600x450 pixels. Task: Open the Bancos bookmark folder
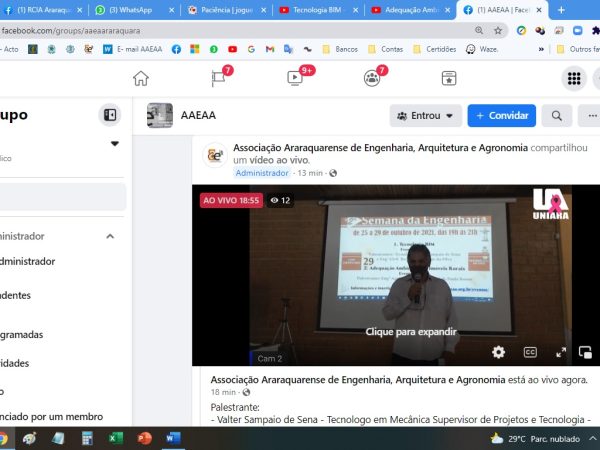[x=340, y=49]
